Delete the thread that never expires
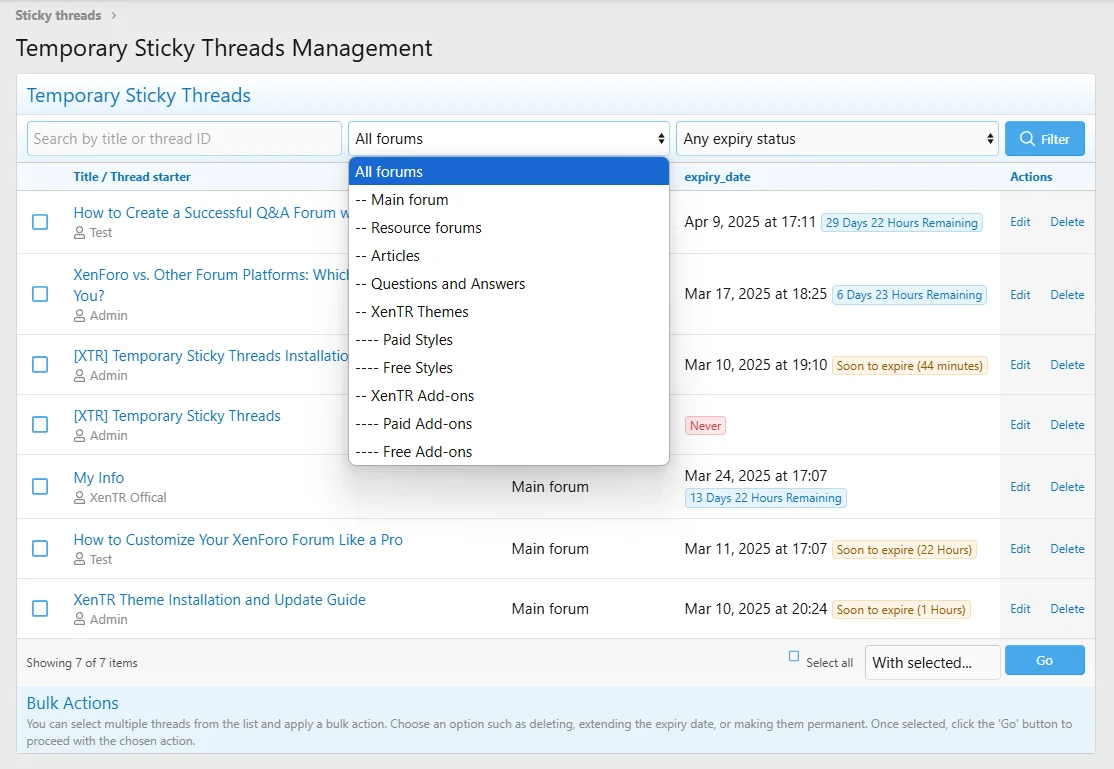1114x769 pixels. click(1067, 425)
